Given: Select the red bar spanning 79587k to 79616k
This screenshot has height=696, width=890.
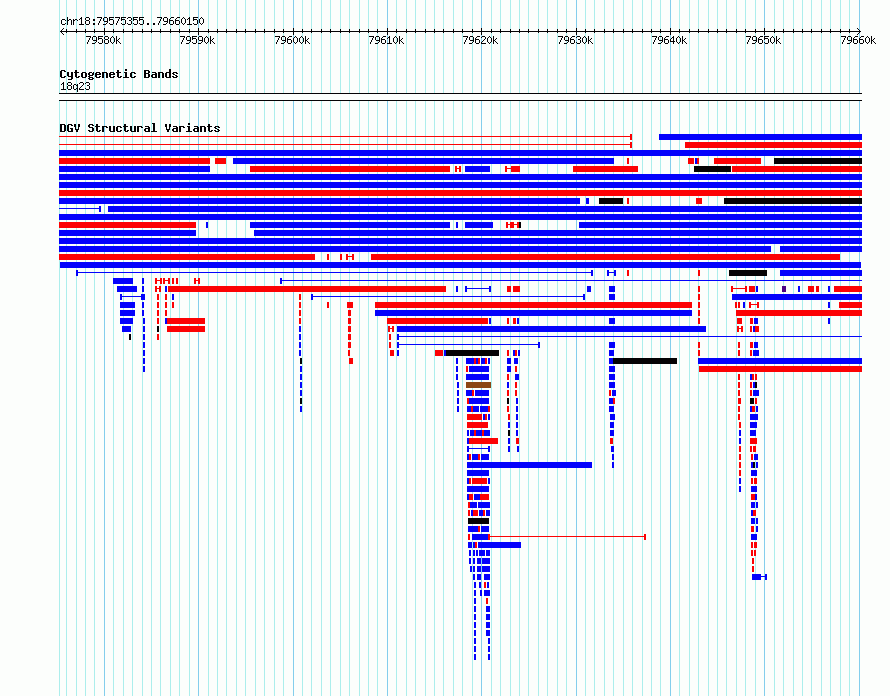Looking at the screenshot, I should pos(307,289).
